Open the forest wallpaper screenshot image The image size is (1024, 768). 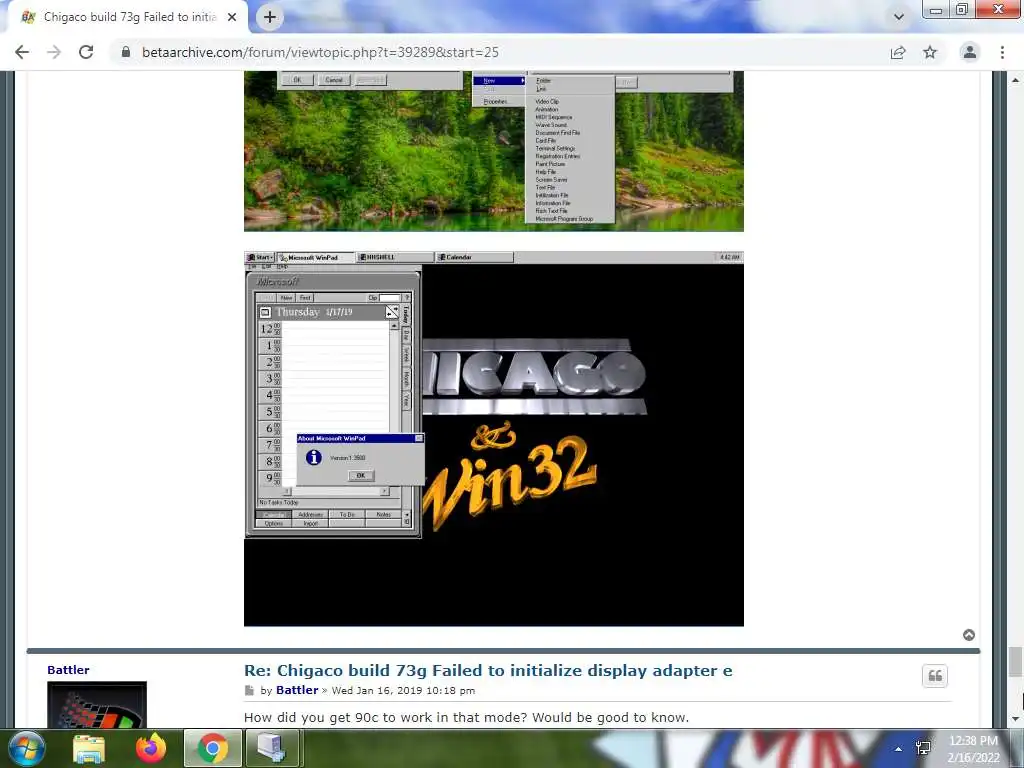(494, 151)
